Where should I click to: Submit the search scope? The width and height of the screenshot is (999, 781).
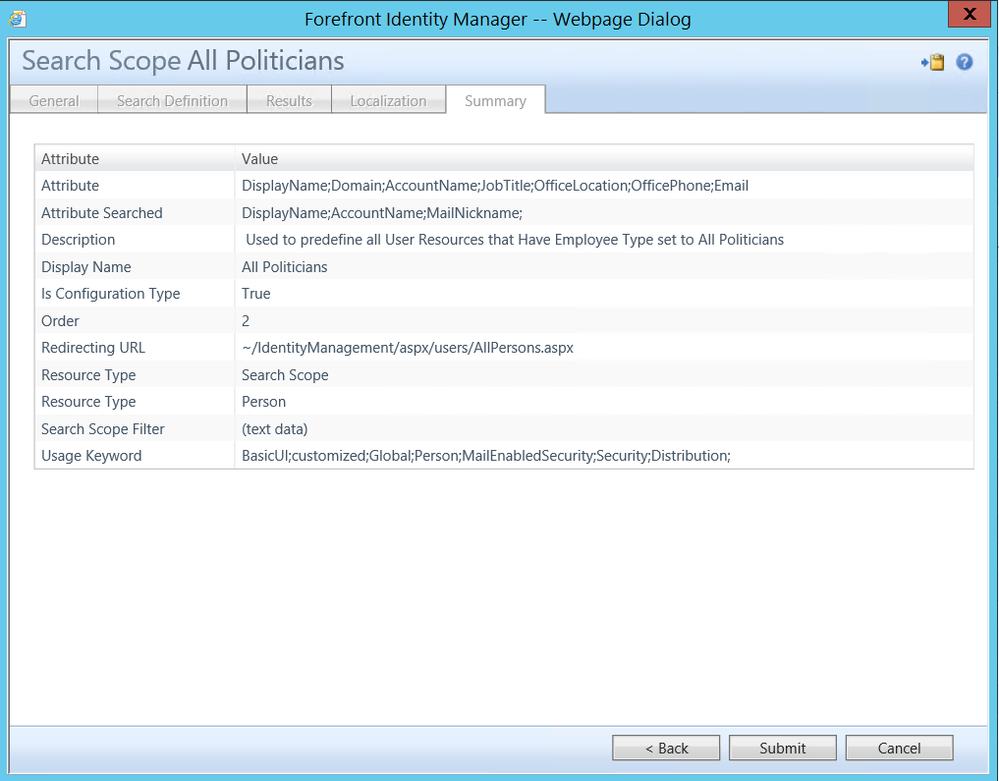pyautogui.click(x=782, y=748)
